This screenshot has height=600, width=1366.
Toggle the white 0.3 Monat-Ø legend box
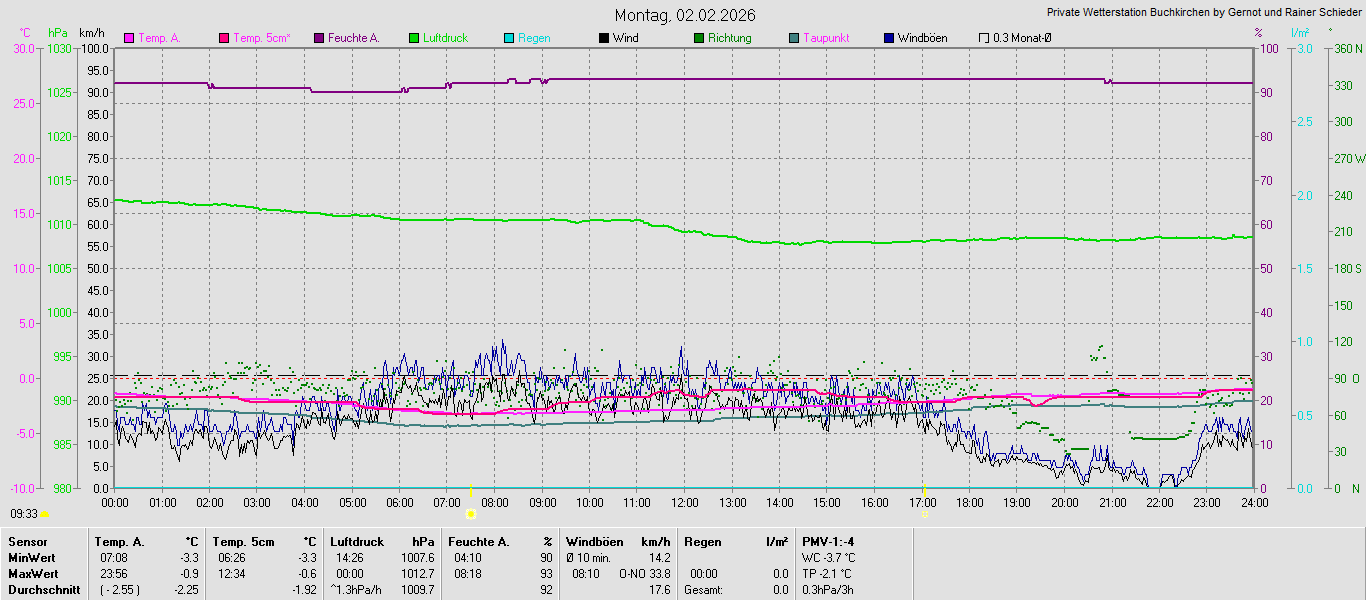(984, 38)
